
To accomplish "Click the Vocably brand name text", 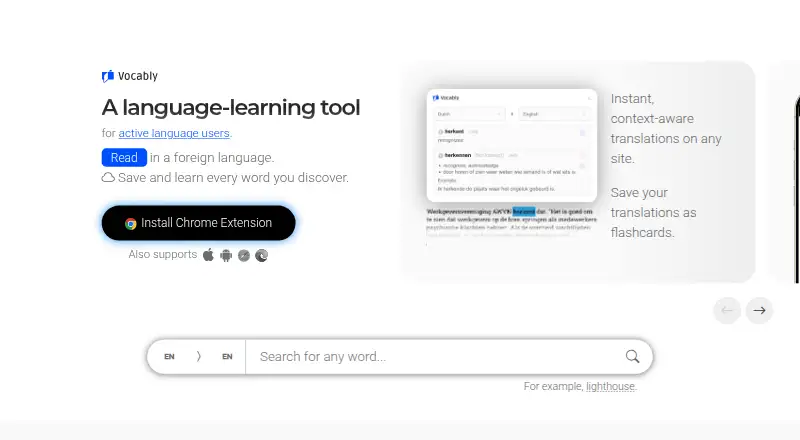I will 138,76.
